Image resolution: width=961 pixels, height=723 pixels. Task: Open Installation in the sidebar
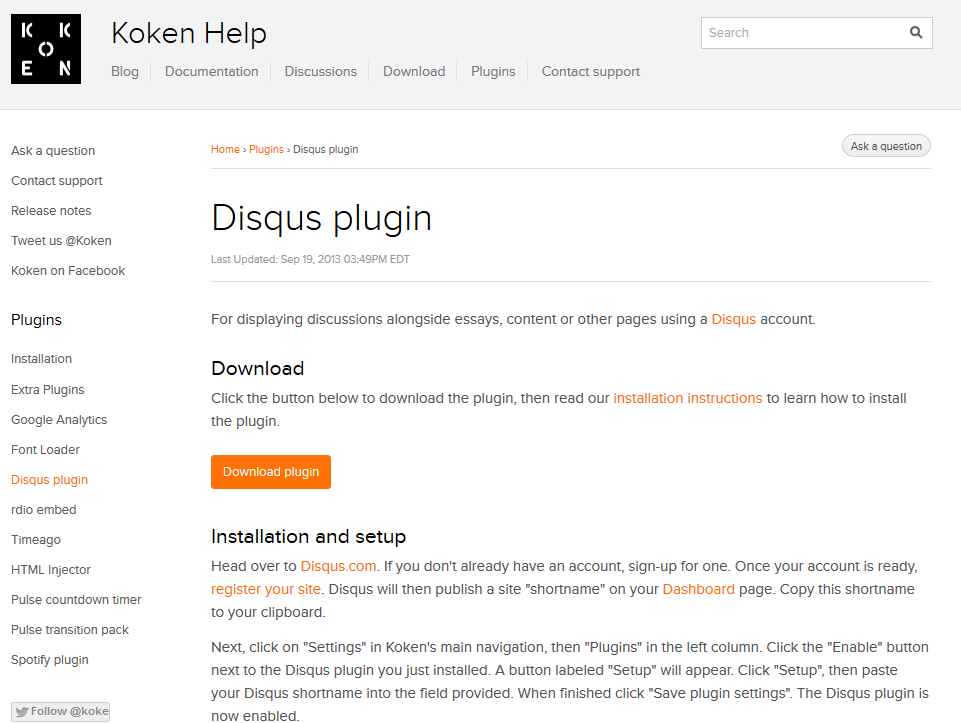coord(42,359)
